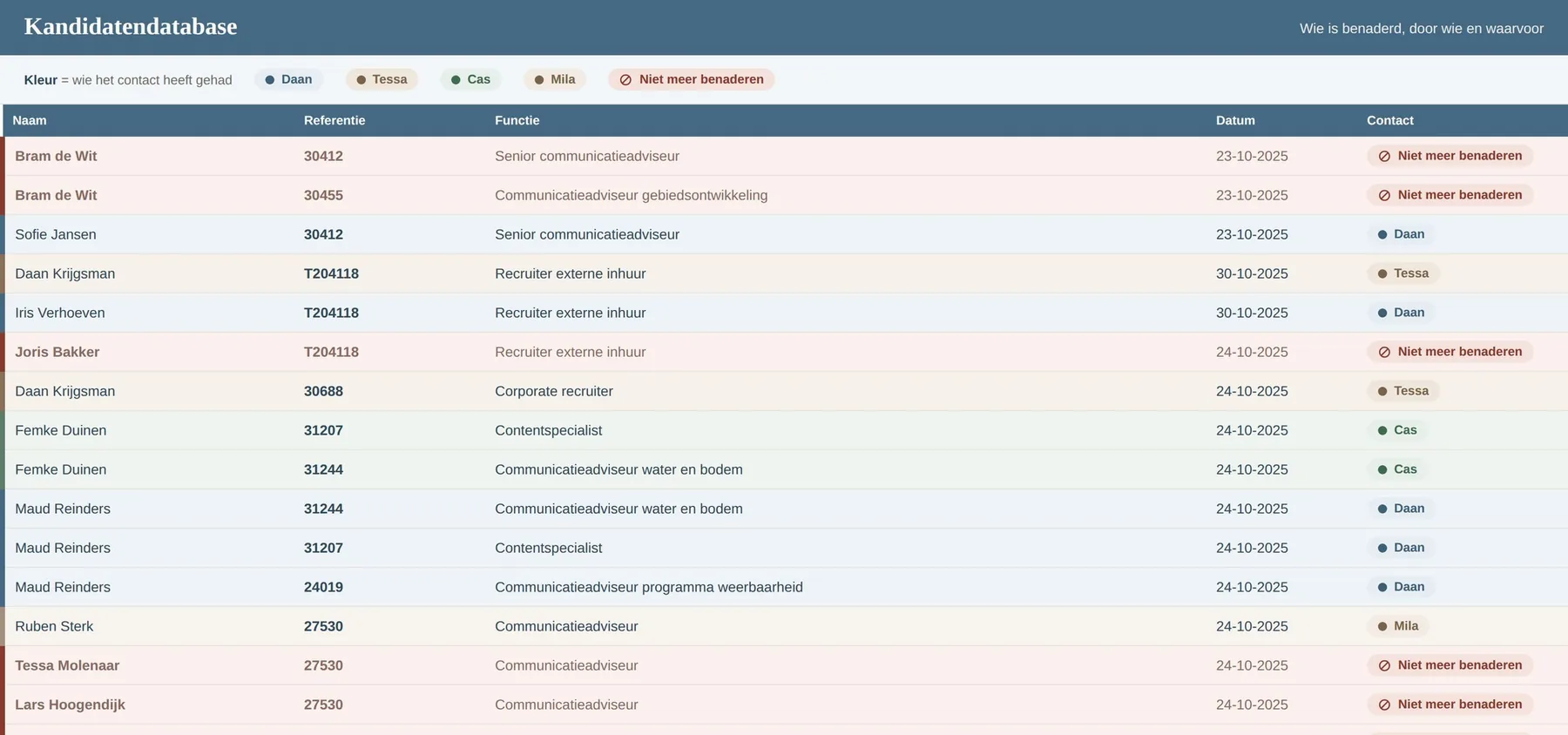1568x735 pixels.
Task: Select the Mila chip in the legend
Action: 554,79
